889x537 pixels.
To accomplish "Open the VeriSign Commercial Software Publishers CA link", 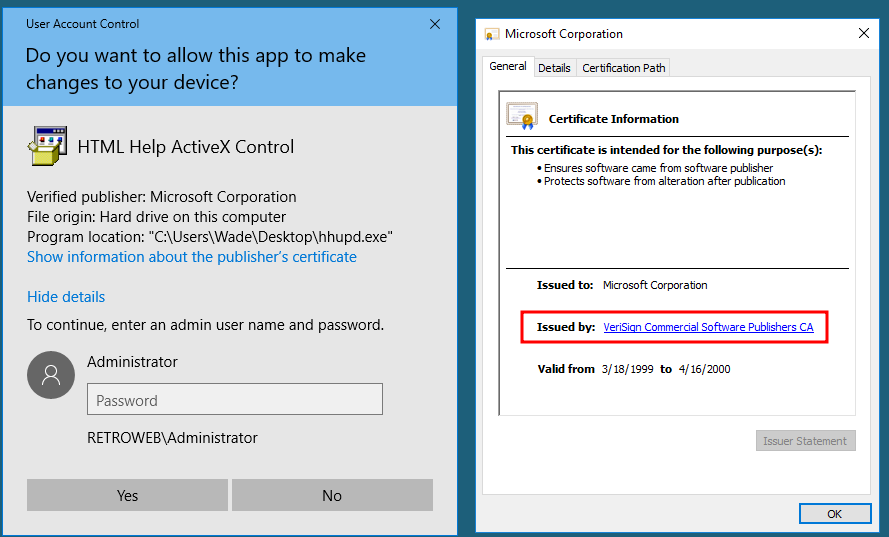I will click(x=708, y=327).
